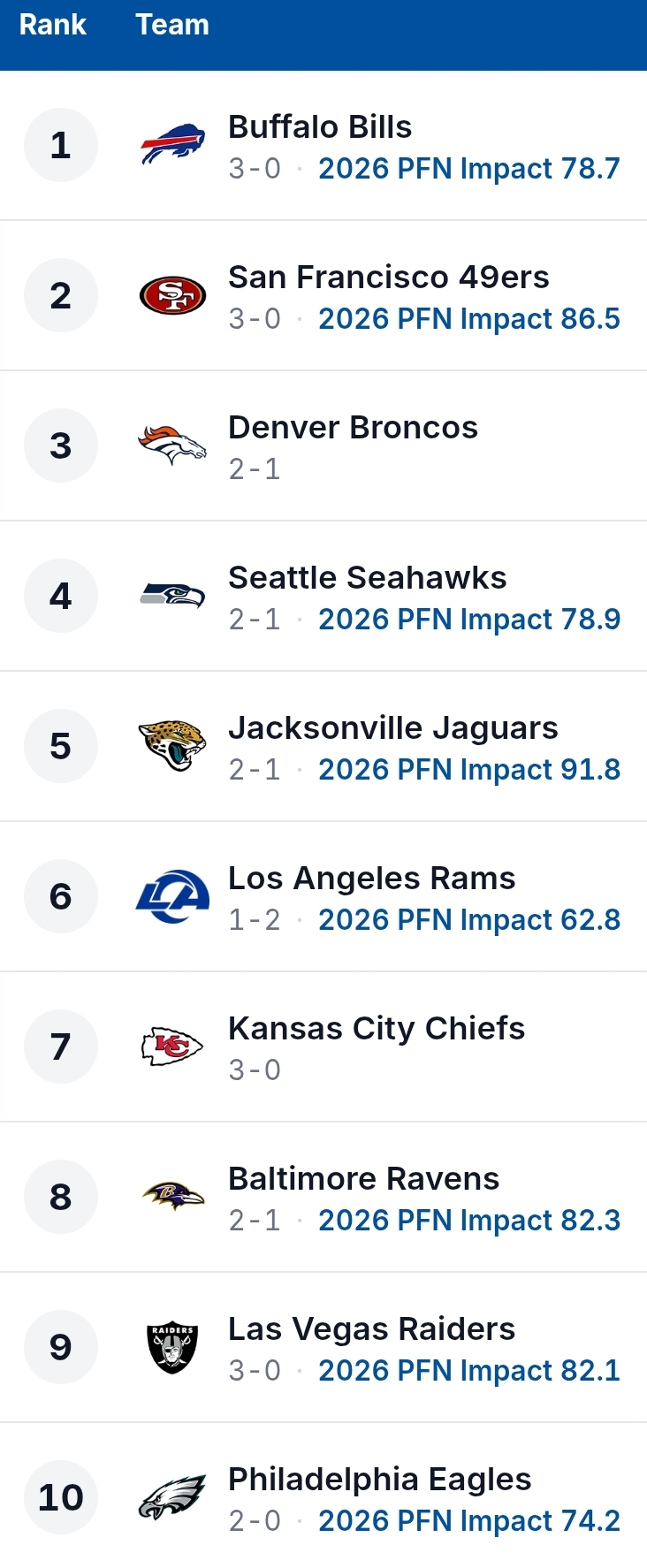The height and width of the screenshot is (1568, 647).
Task: Open the Bills 2026 PFN Impact 78.7 link
Action: 469,168
